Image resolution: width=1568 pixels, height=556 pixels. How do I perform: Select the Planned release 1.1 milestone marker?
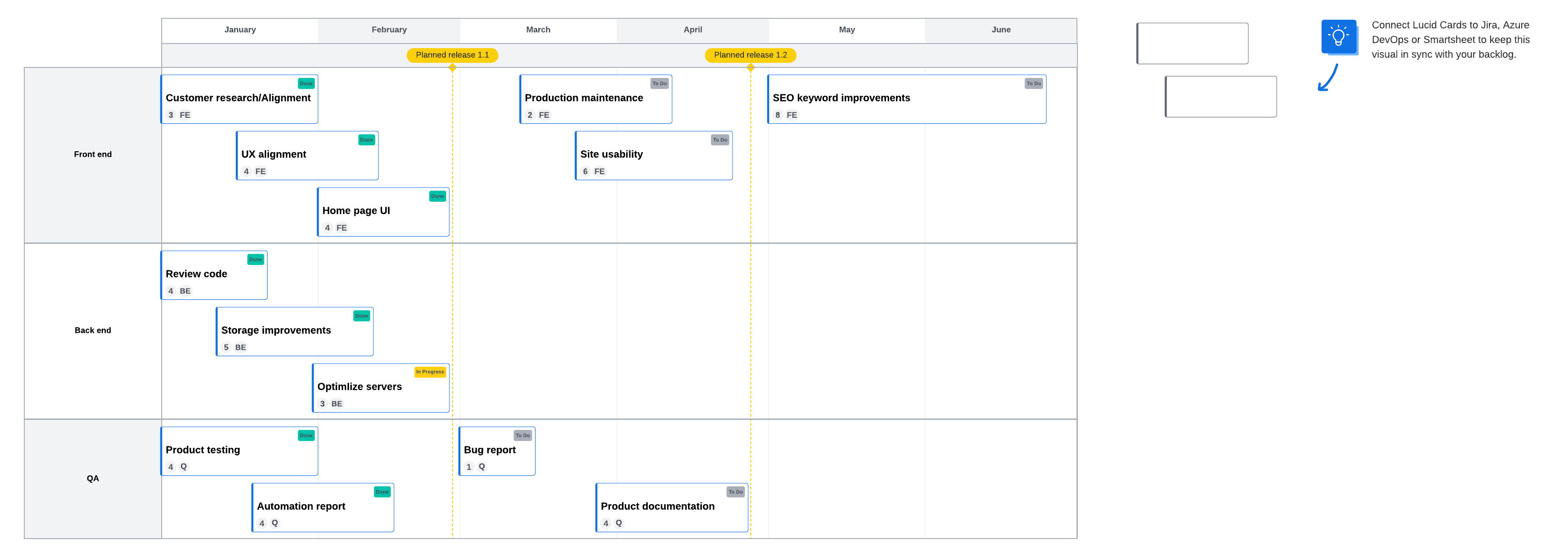point(452,55)
